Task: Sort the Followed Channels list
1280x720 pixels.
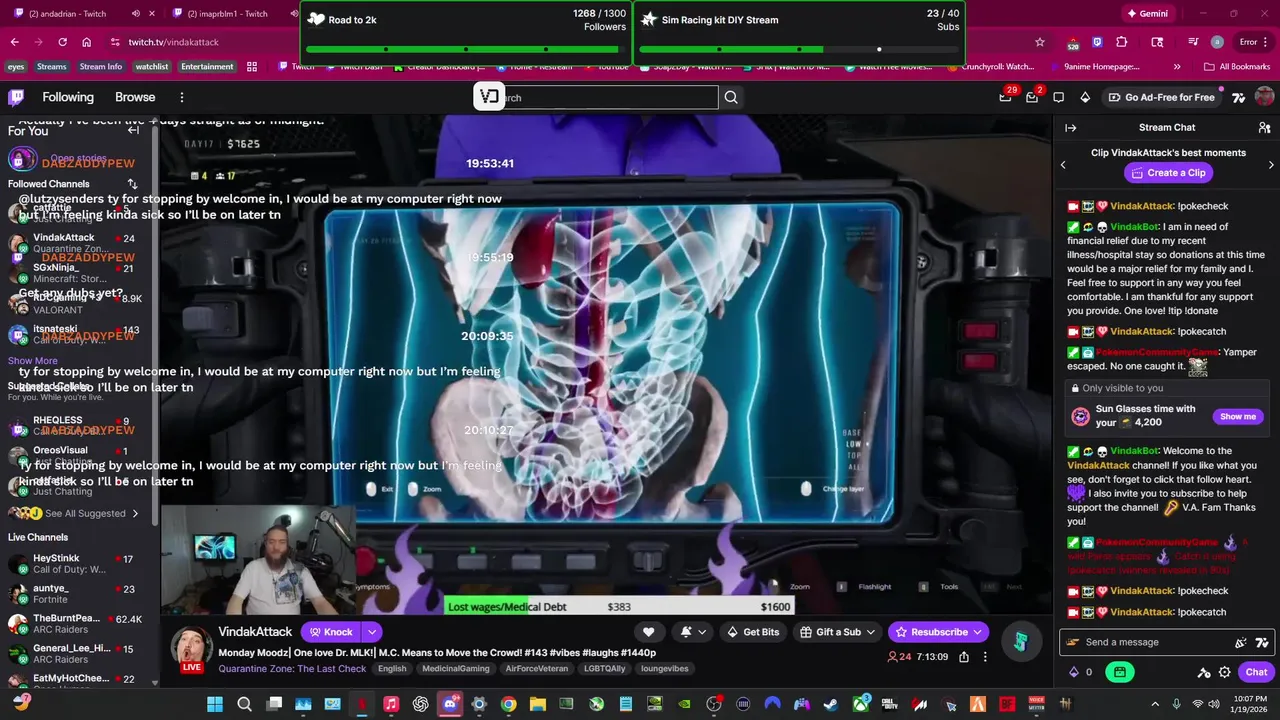Action: pyautogui.click(x=132, y=184)
